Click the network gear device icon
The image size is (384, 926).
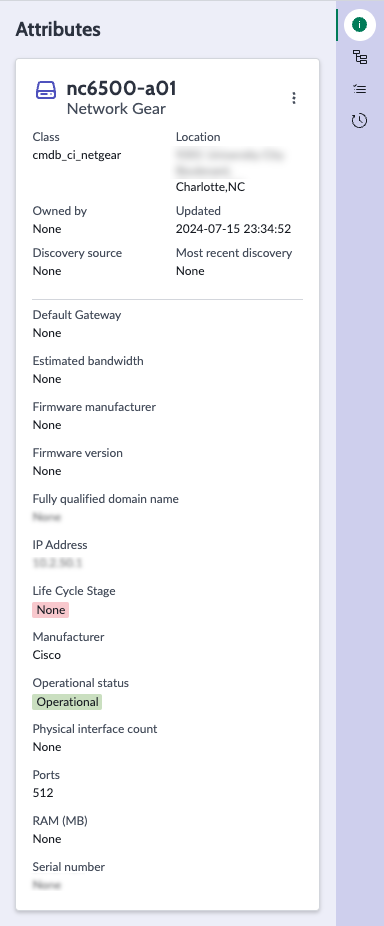tap(46, 90)
